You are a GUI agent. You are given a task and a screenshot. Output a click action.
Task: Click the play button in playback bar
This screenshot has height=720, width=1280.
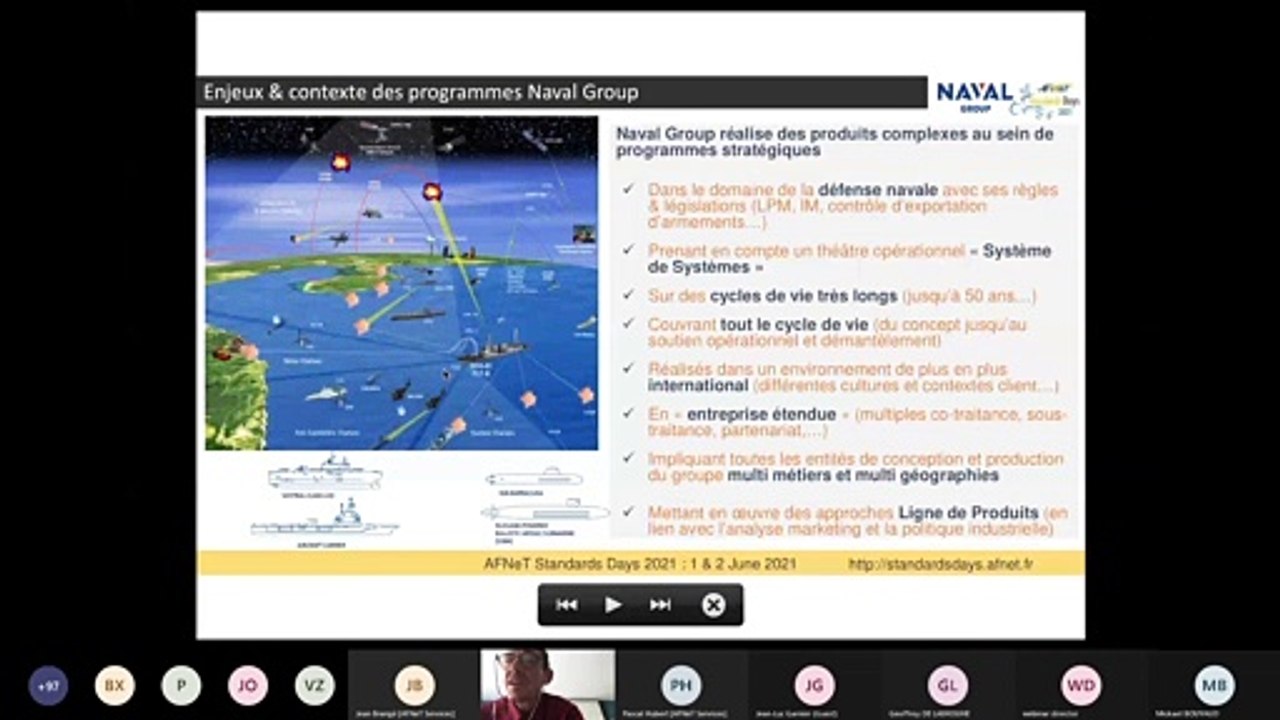[613, 604]
